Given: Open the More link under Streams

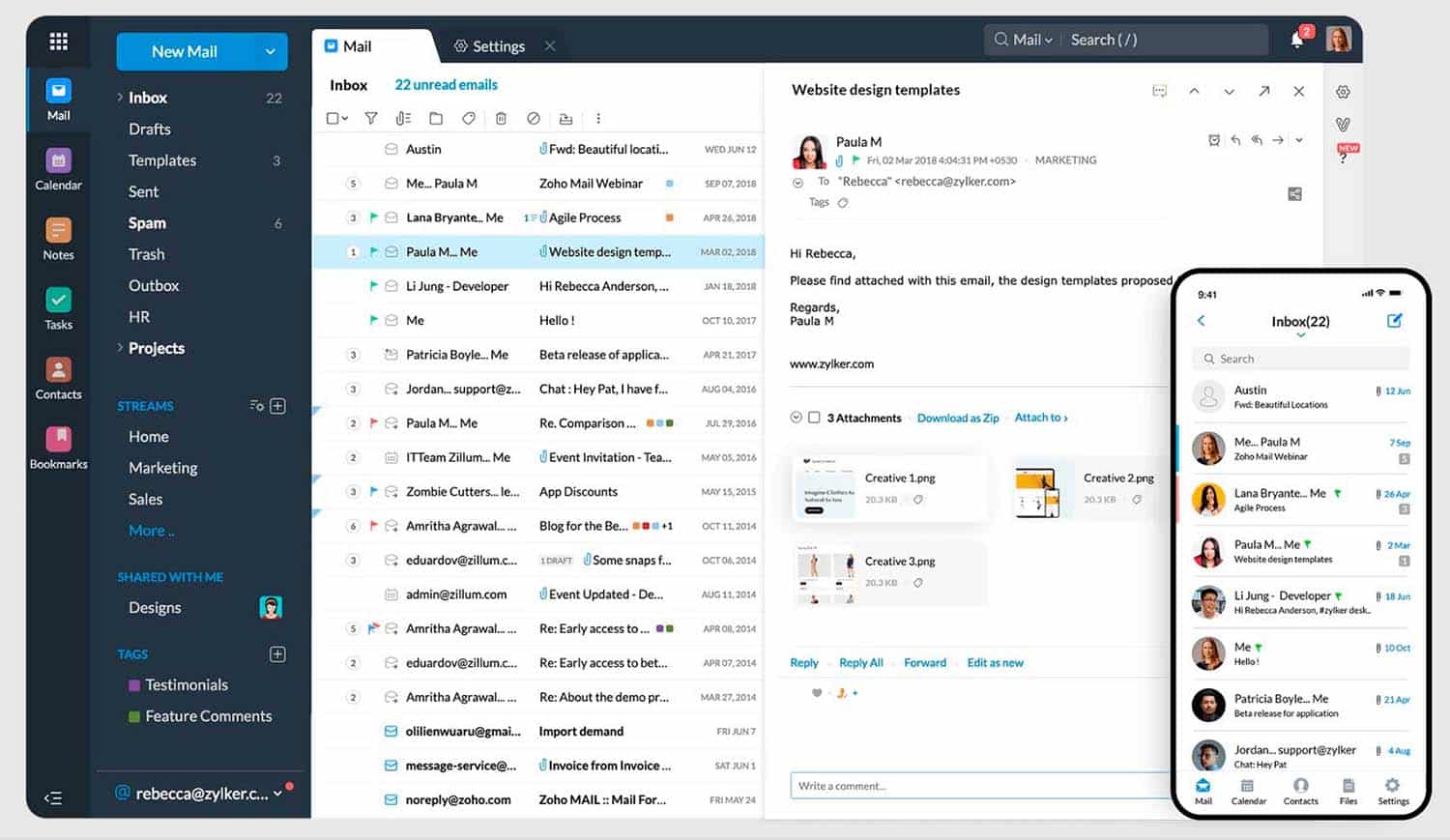Looking at the screenshot, I should [150, 530].
